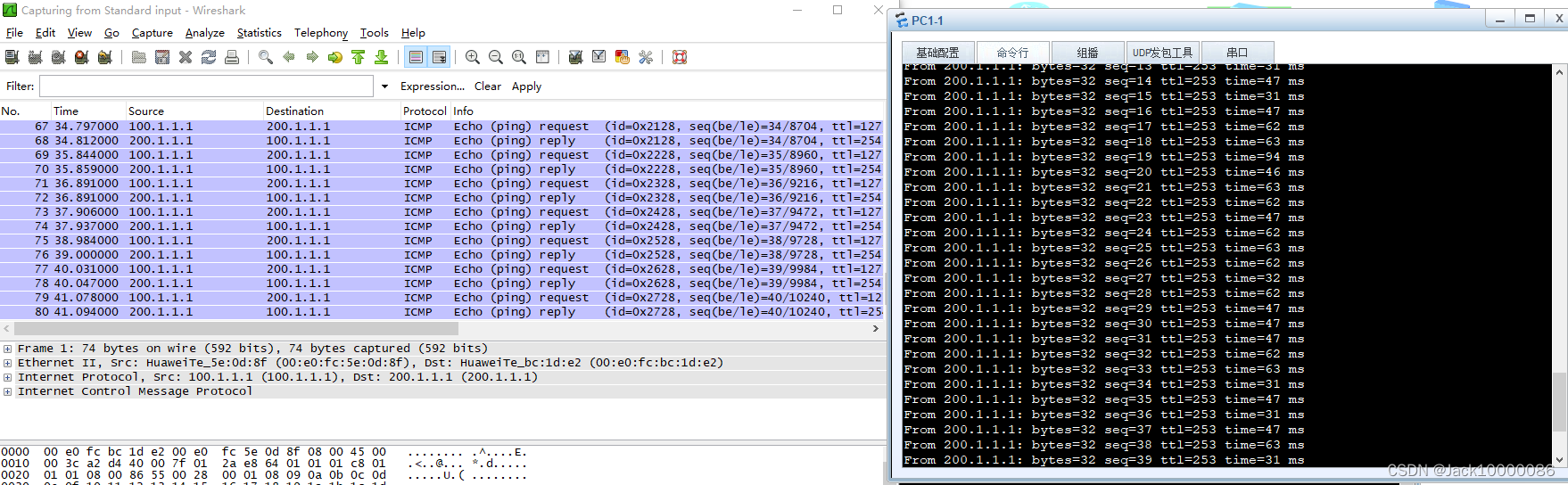Open the Edit menu
Viewport: 1568px width, 485px height.
pos(45,33)
